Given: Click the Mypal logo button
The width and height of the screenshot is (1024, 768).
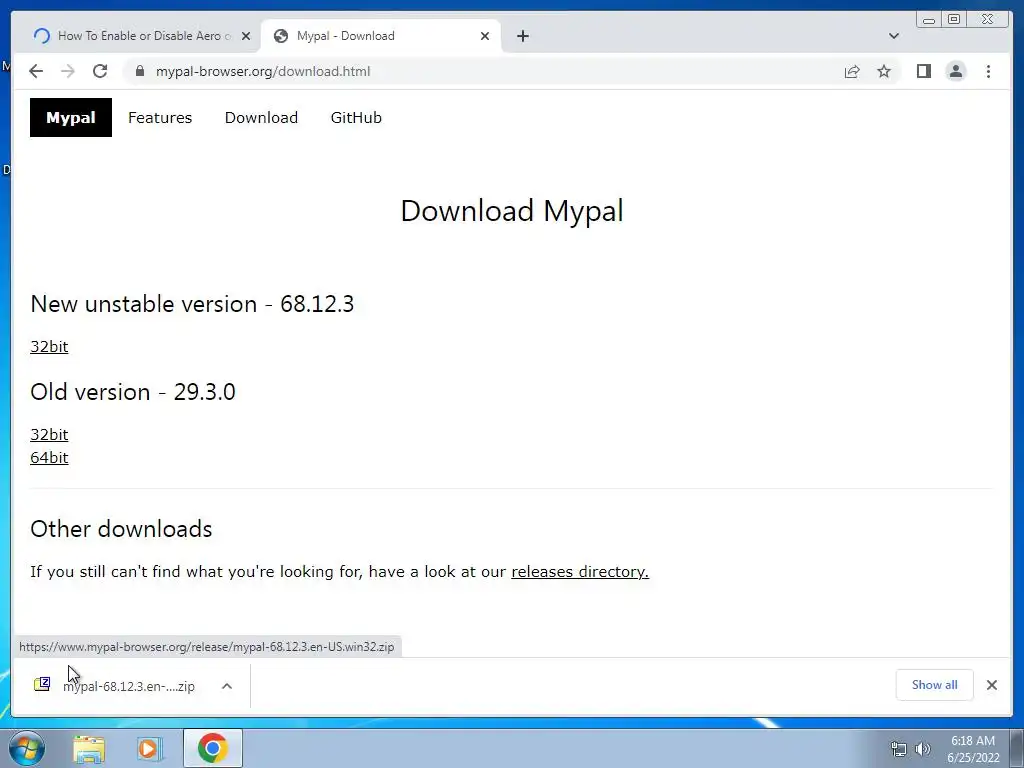Looking at the screenshot, I should coord(71,118).
